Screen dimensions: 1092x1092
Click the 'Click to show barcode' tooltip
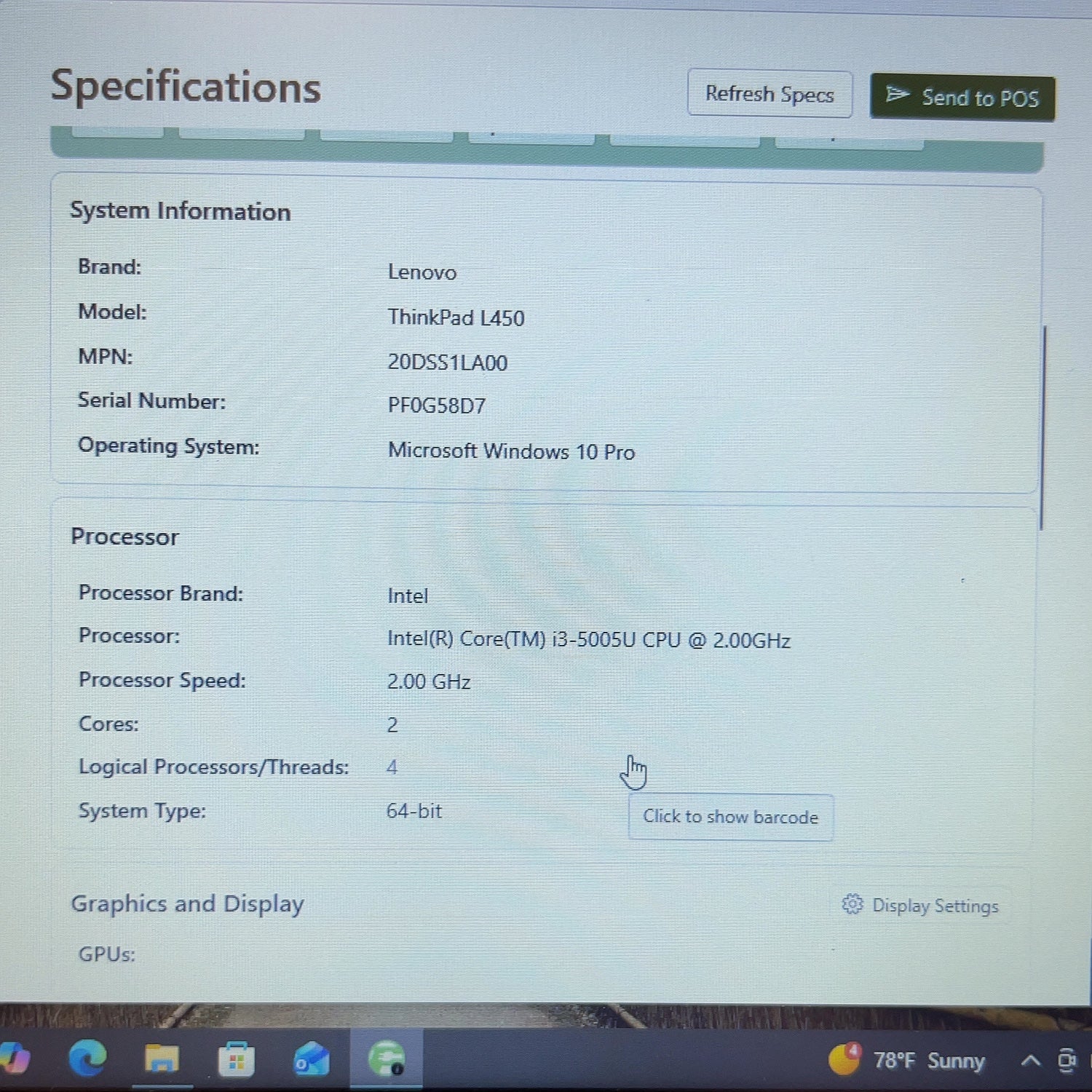pyautogui.click(x=730, y=817)
